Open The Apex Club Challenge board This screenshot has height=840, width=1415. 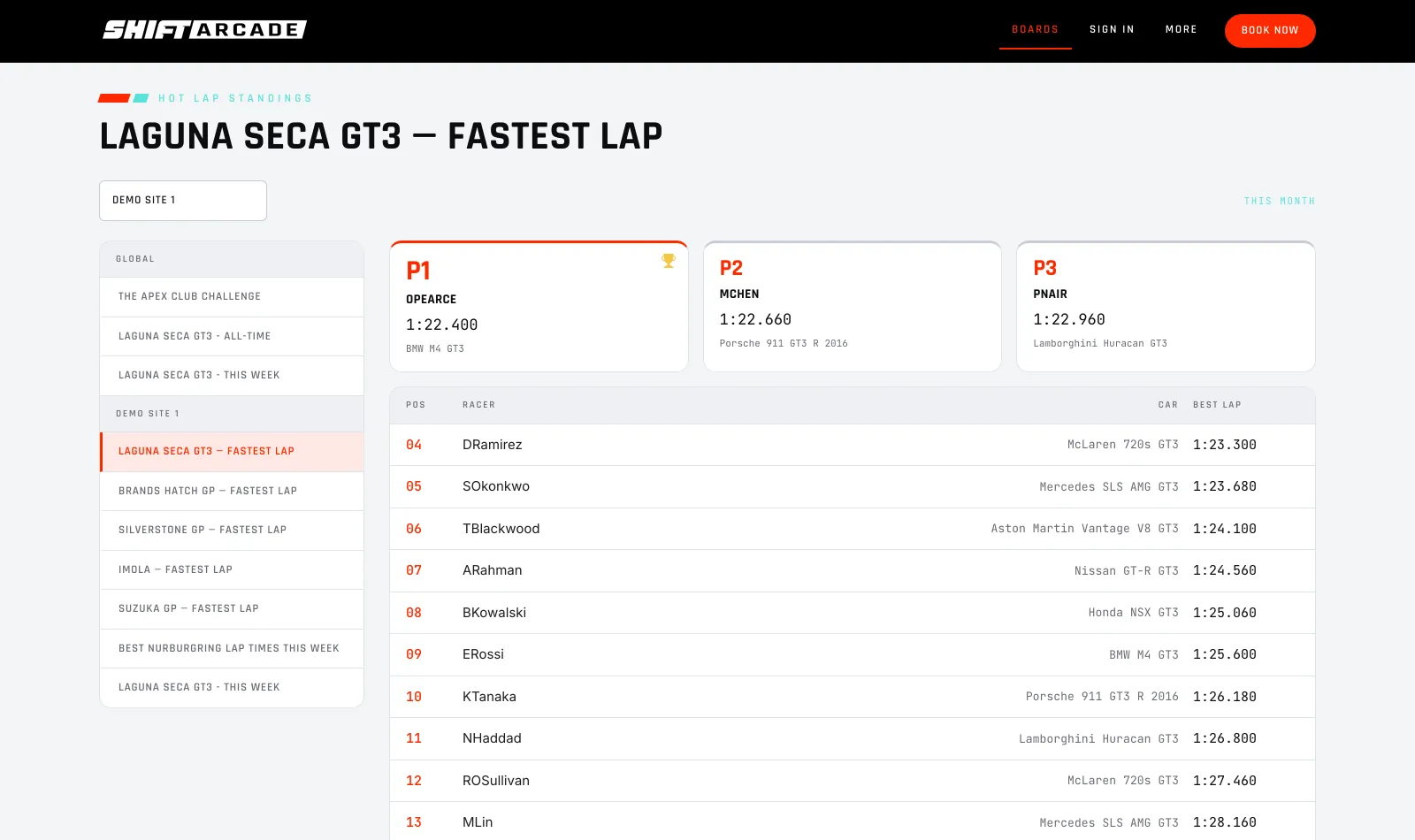point(232,297)
